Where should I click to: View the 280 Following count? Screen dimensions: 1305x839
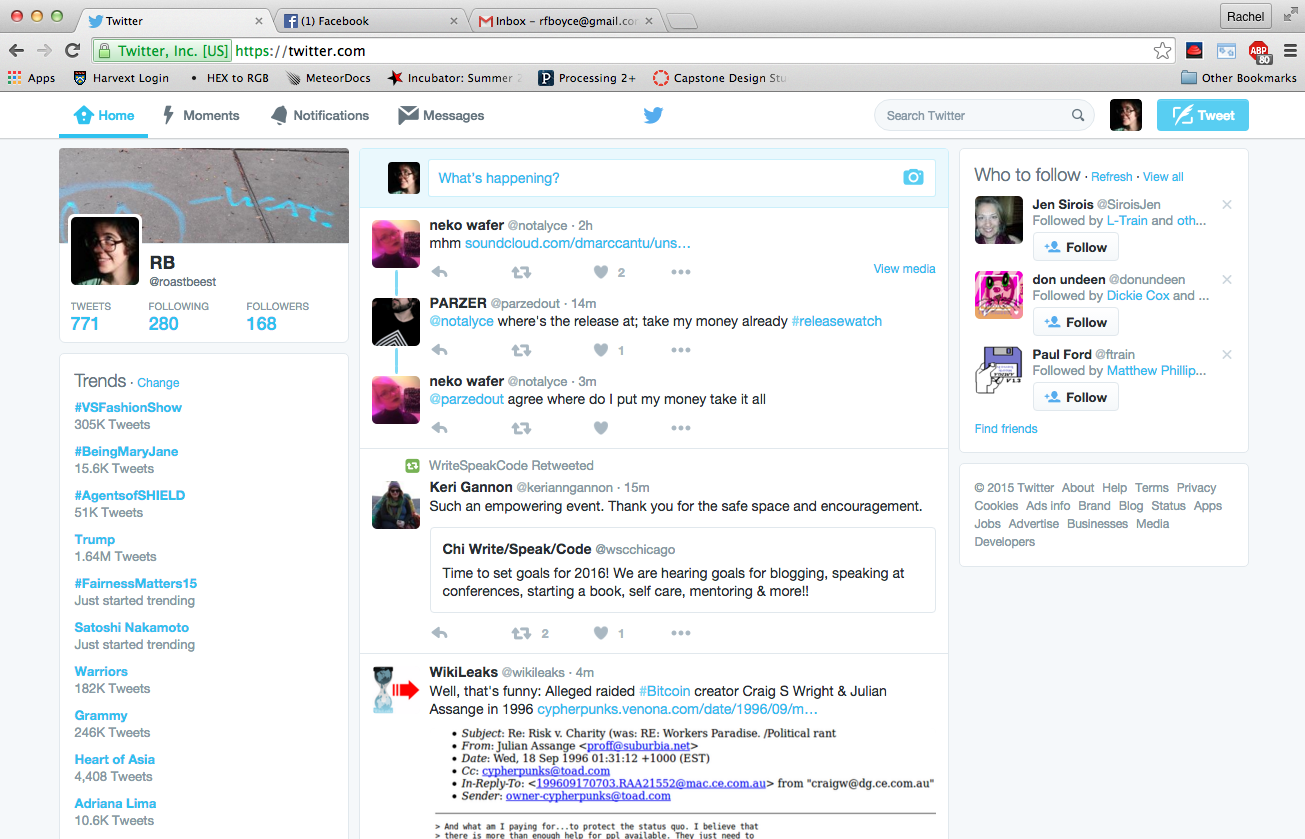[x=163, y=323]
